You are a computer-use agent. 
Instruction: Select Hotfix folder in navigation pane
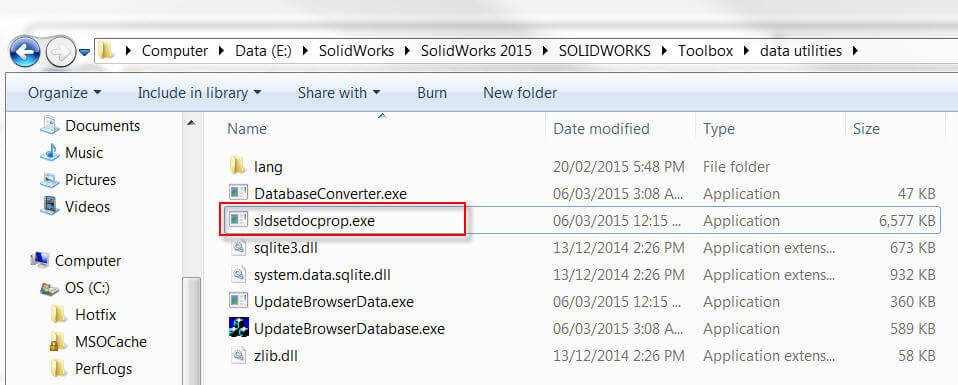[x=95, y=315]
